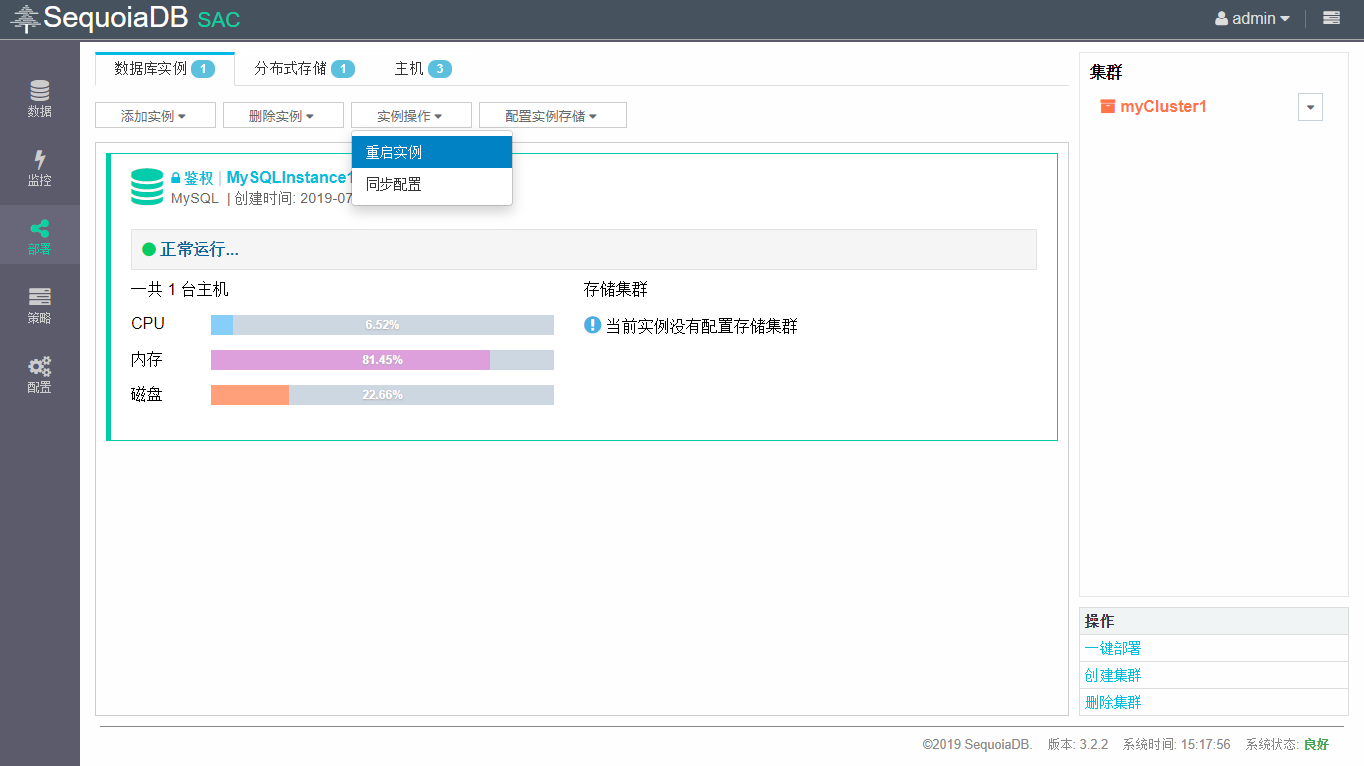This screenshot has height=766, width=1364.
Task: Click the 一共 1 台主机 text
Action: pos(180,289)
